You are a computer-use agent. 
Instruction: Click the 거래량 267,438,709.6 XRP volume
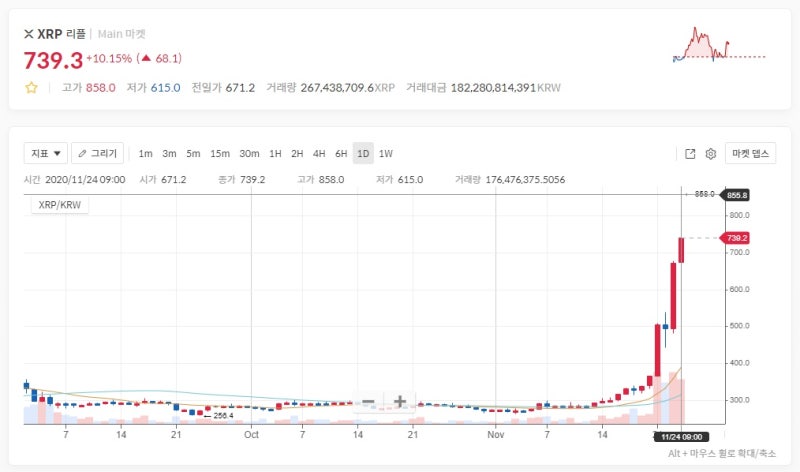[x=331, y=88]
